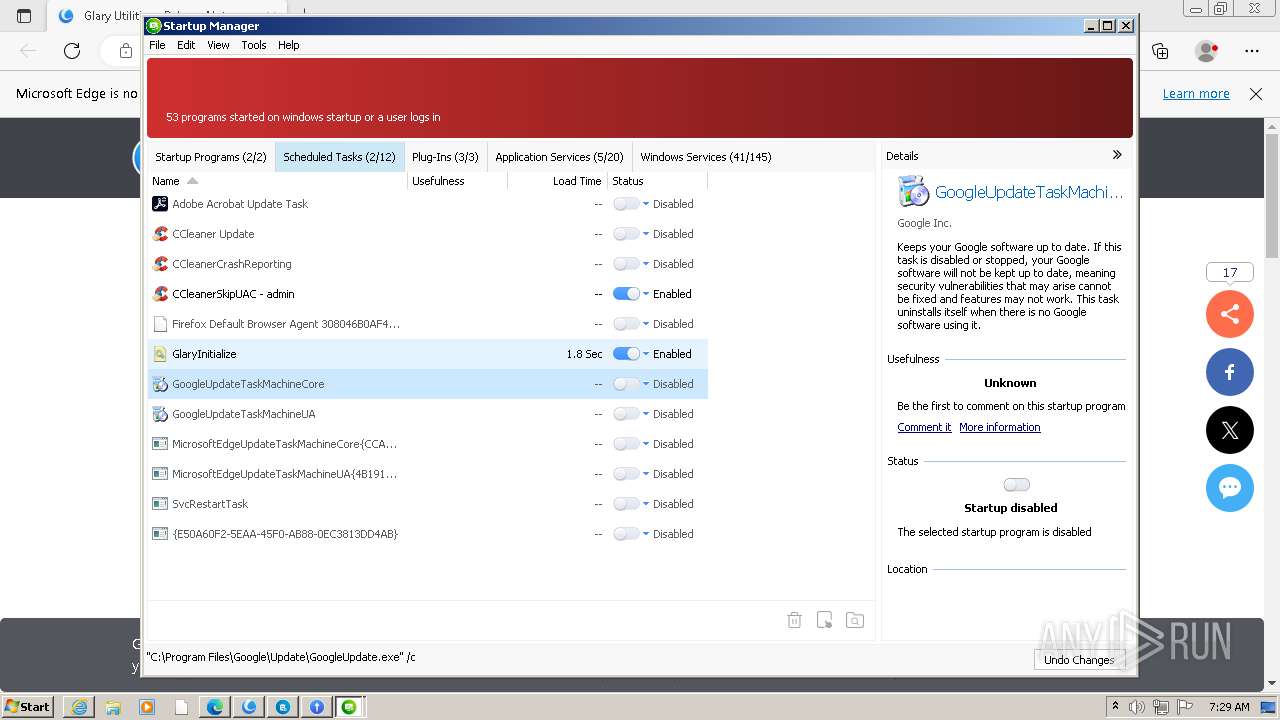The image size is (1280, 720).
Task: Open status dropdown arrow for Adobe Acrobat Update Task
Action: (646, 204)
